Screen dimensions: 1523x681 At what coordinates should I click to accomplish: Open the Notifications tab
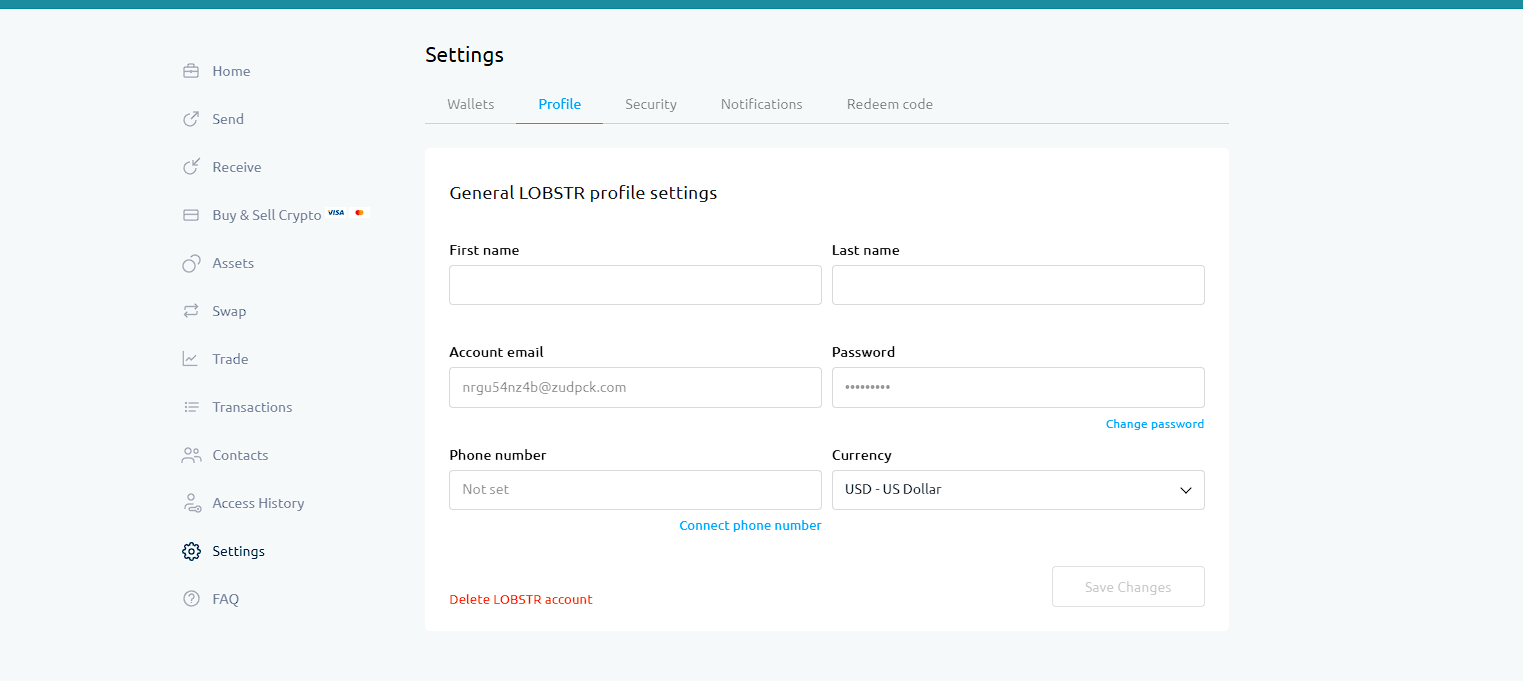[x=761, y=103]
